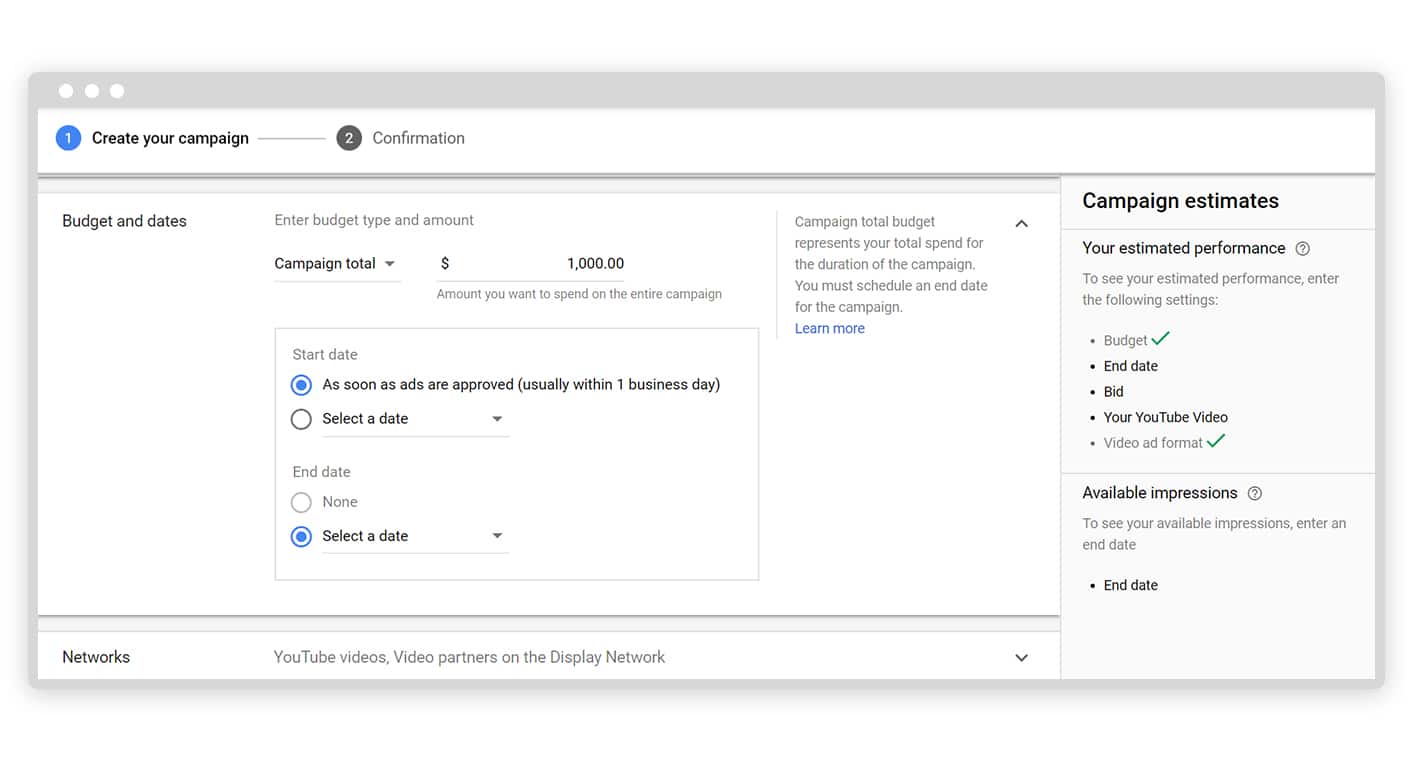The width and height of the screenshot is (1412, 761).
Task: Collapse the campaign total budget explanation
Action: (1021, 223)
